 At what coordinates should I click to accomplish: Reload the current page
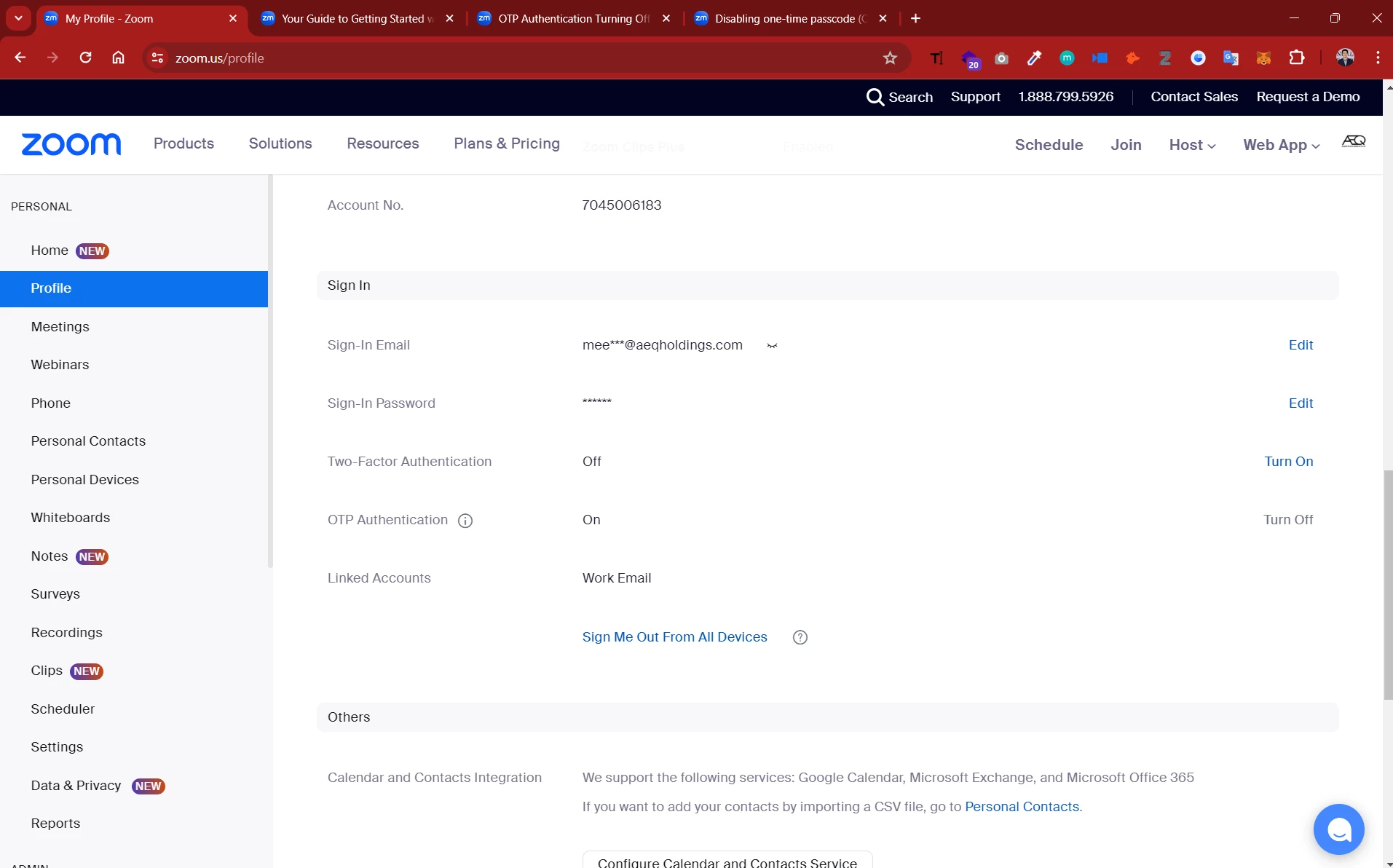[x=85, y=58]
